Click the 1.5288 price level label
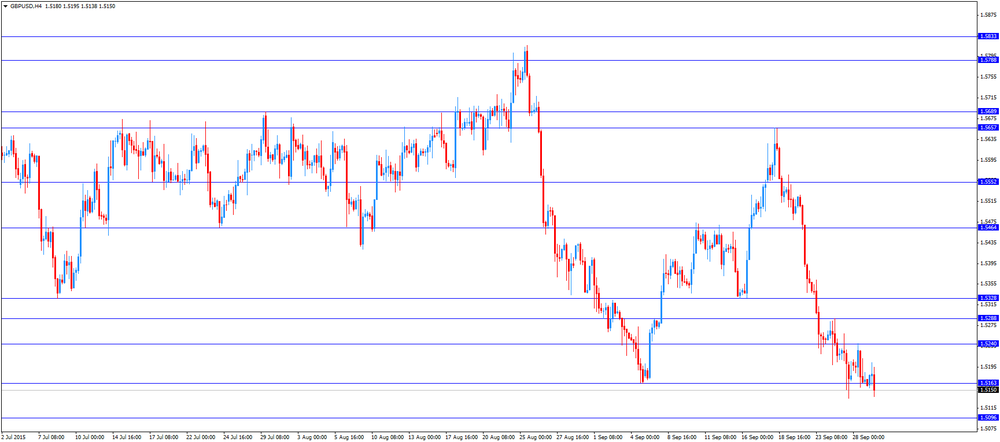1000x442 pixels. 987,318
